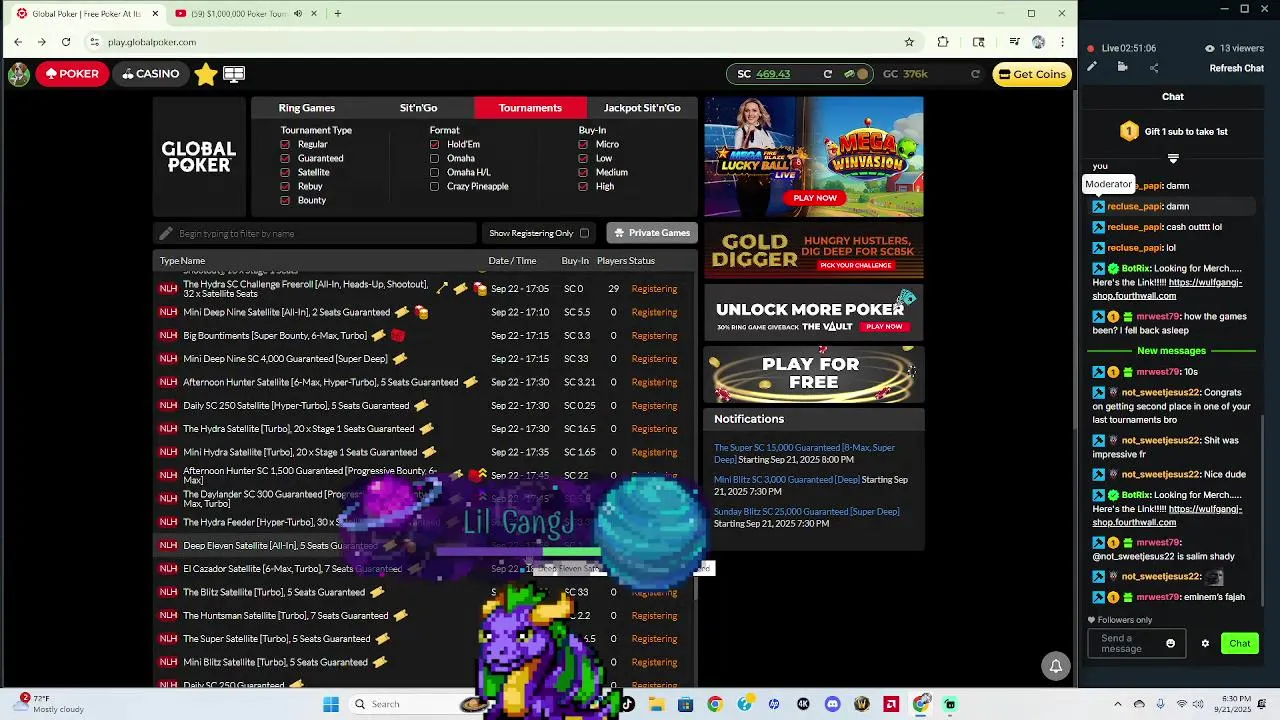Click the Get Coins button

(x=1032, y=74)
